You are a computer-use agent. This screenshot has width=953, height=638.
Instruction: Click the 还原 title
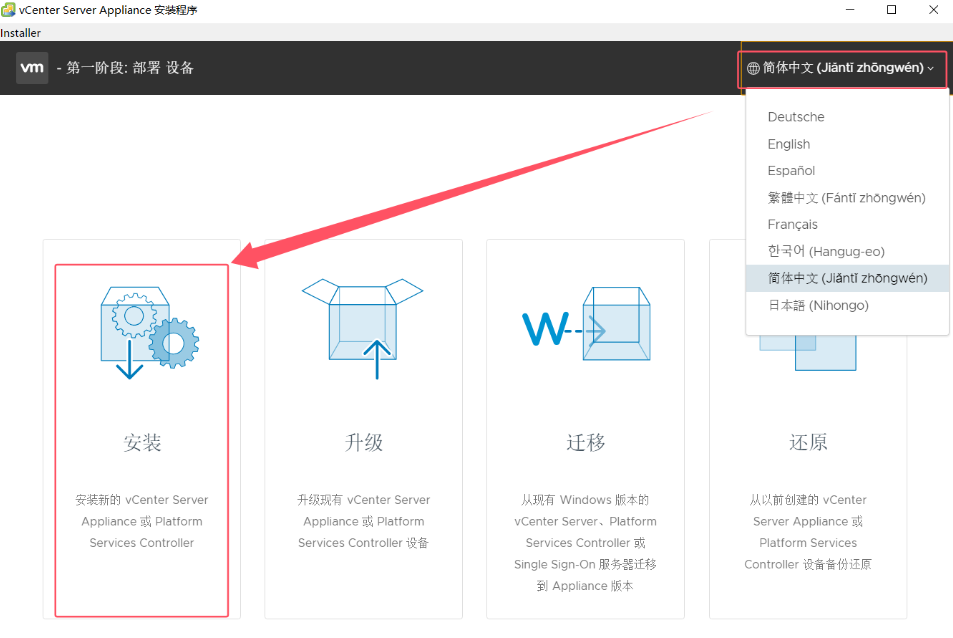coord(808,442)
